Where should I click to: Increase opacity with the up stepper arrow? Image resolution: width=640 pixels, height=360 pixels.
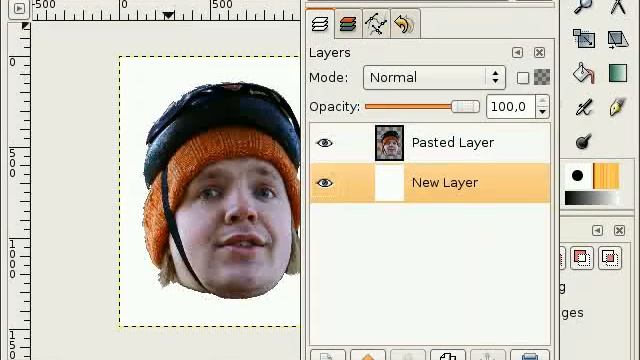tap(542, 101)
